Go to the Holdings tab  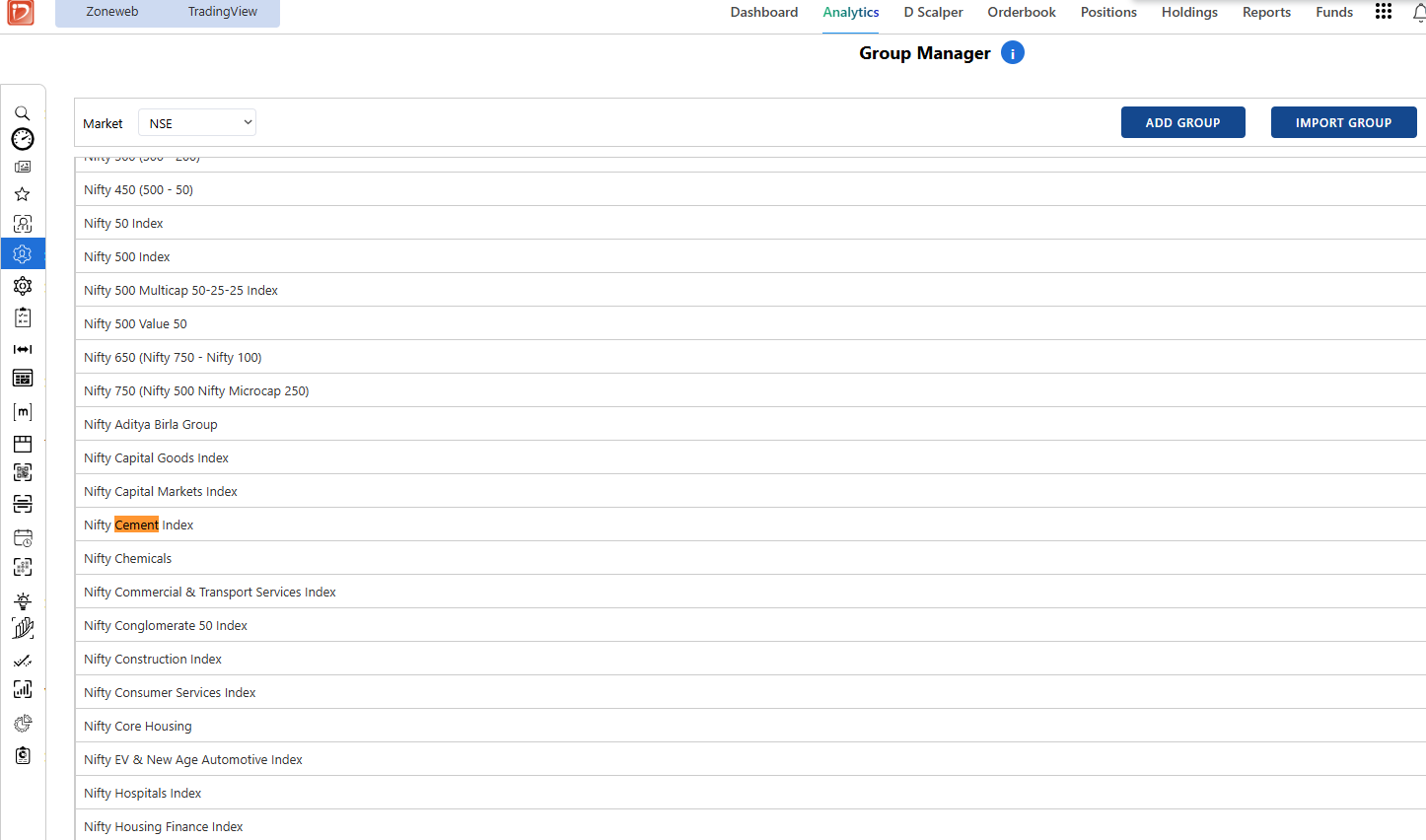[x=1189, y=12]
